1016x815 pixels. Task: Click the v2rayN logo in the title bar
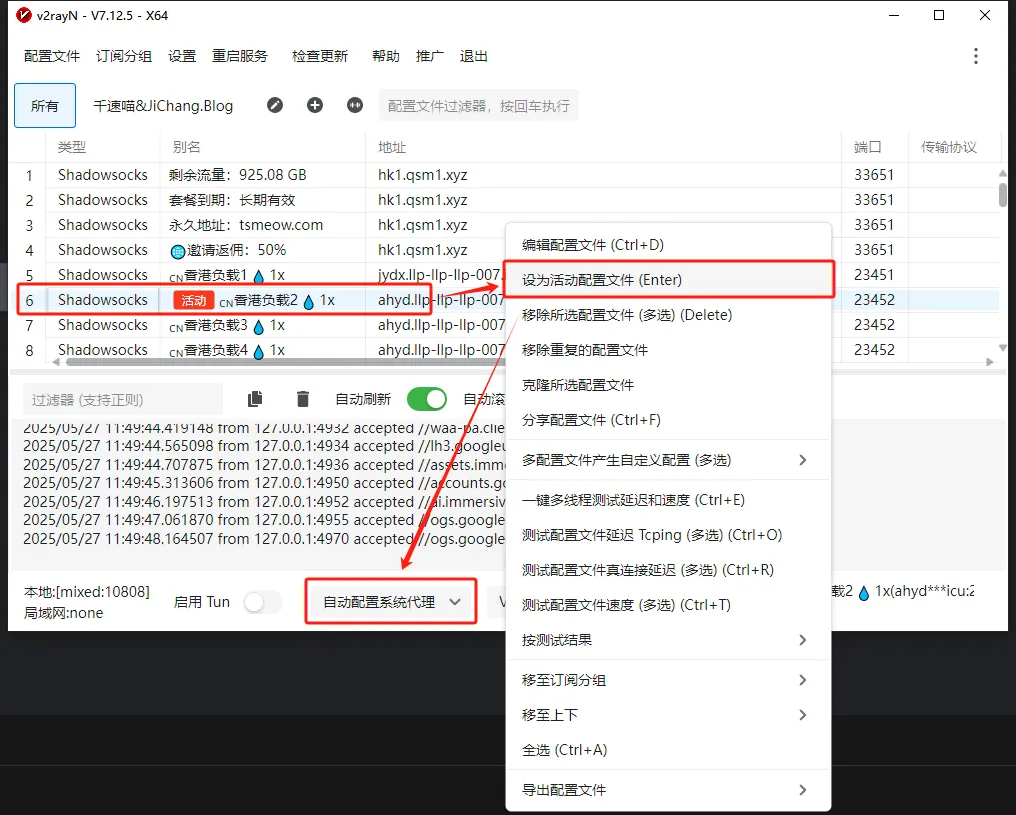click(x=24, y=16)
